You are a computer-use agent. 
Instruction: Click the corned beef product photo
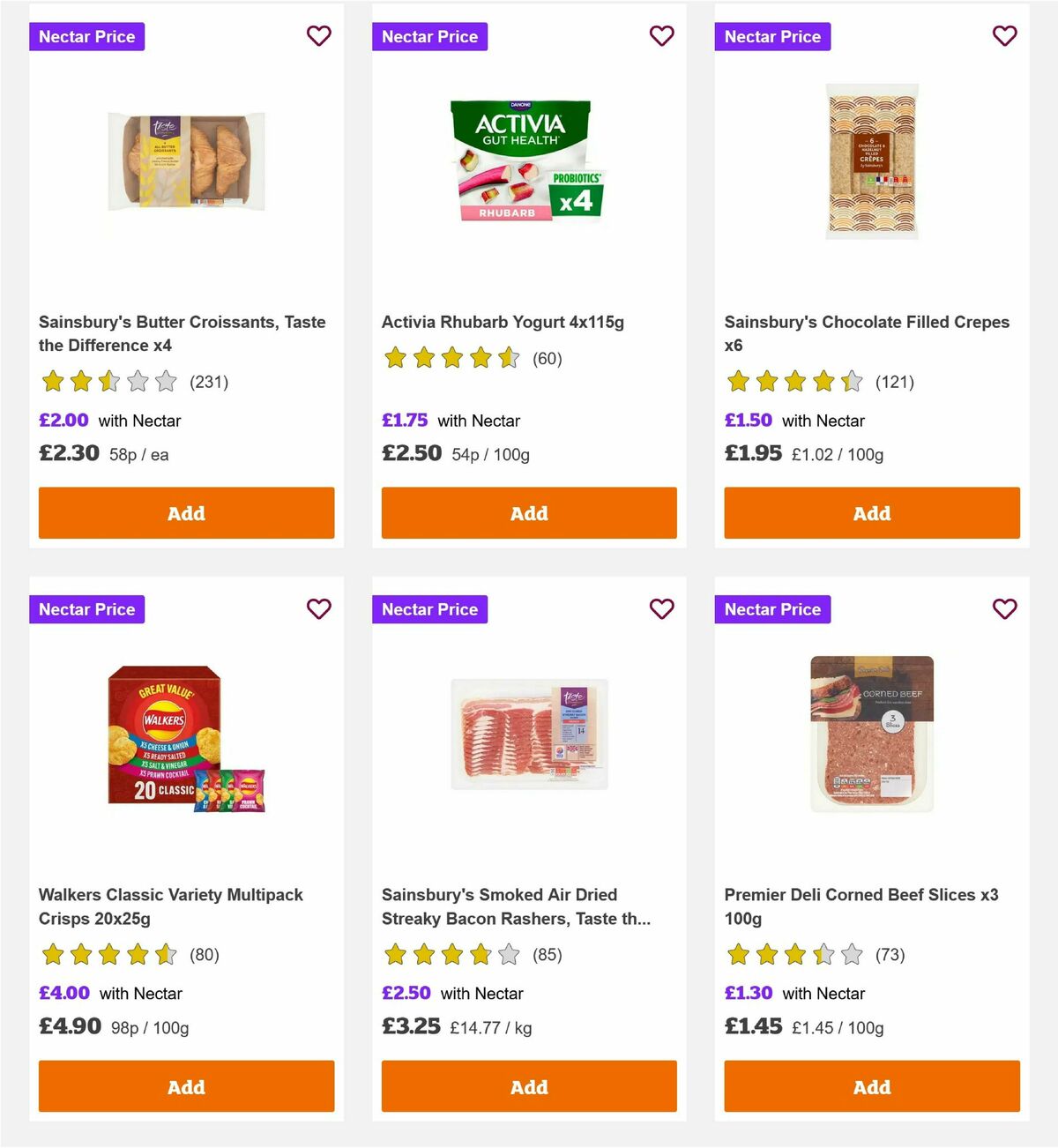pos(871,737)
